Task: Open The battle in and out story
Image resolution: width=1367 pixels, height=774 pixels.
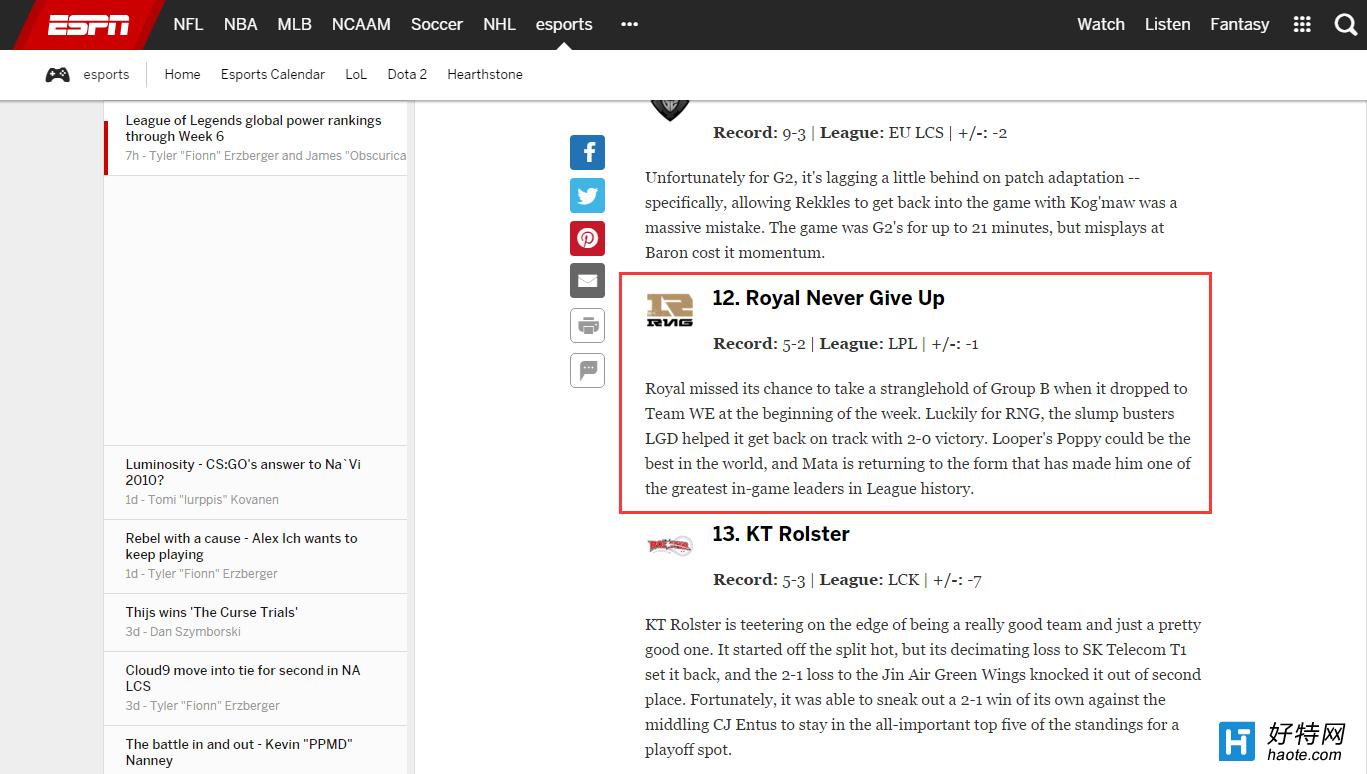Action: [239, 752]
